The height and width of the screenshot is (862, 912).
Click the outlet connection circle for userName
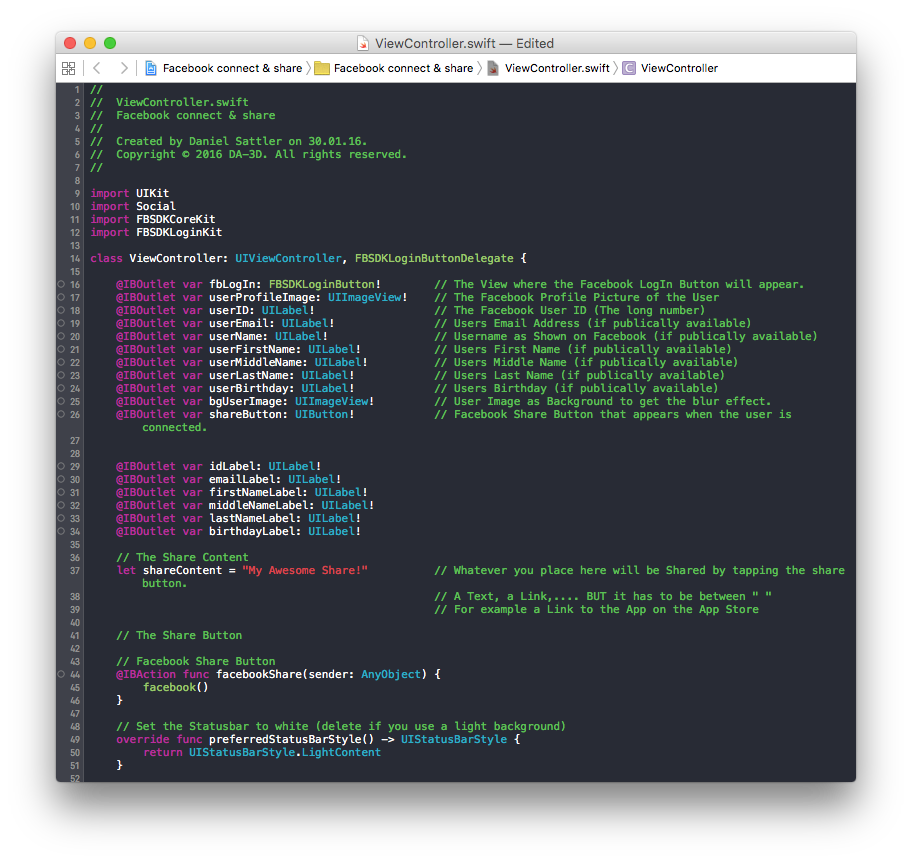[x=61, y=336]
